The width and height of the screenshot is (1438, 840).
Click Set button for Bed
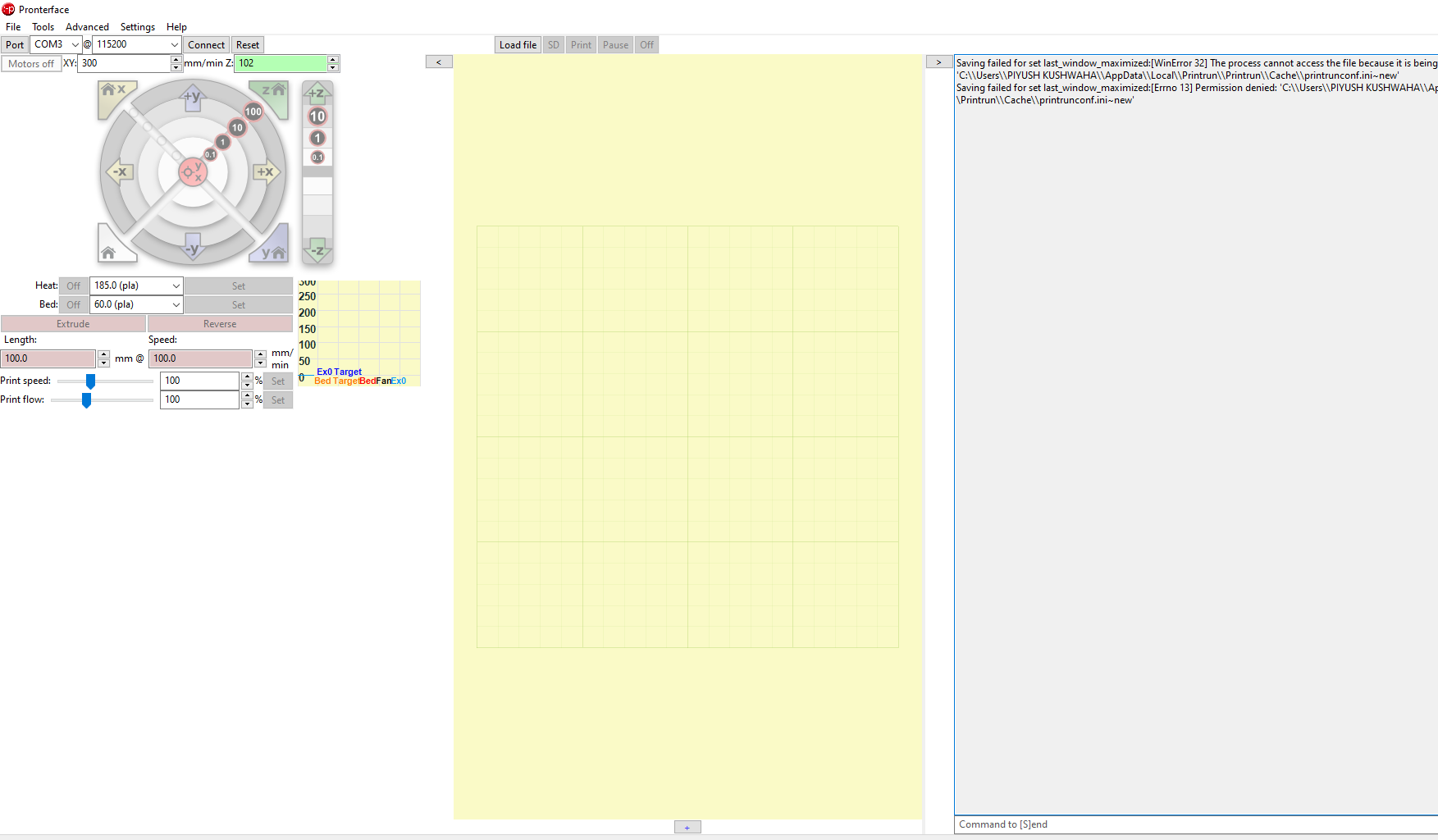tap(239, 304)
